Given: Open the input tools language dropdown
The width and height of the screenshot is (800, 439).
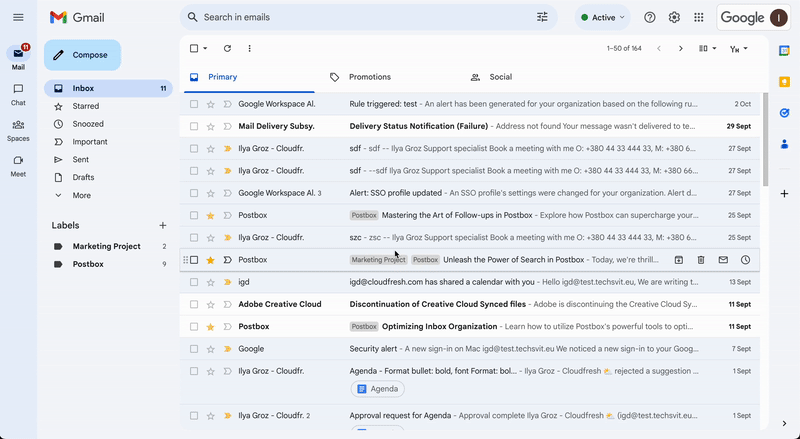Looking at the screenshot, I should click(x=739, y=48).
